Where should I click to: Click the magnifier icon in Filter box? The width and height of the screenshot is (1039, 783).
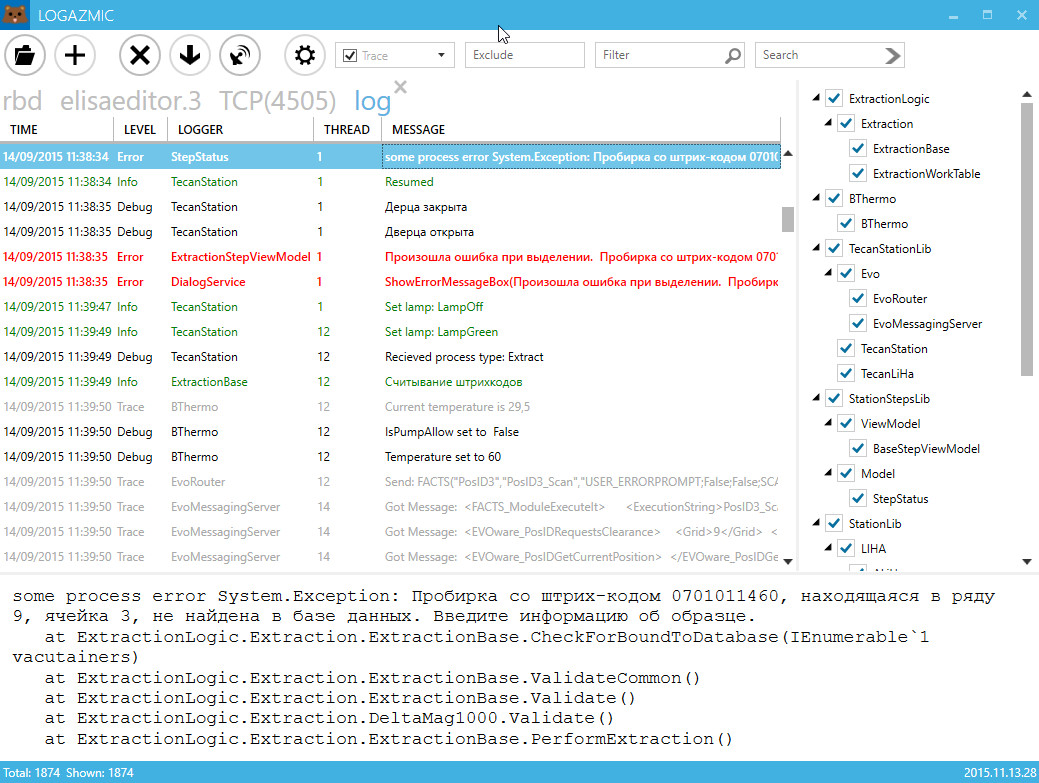coord(733,56)
